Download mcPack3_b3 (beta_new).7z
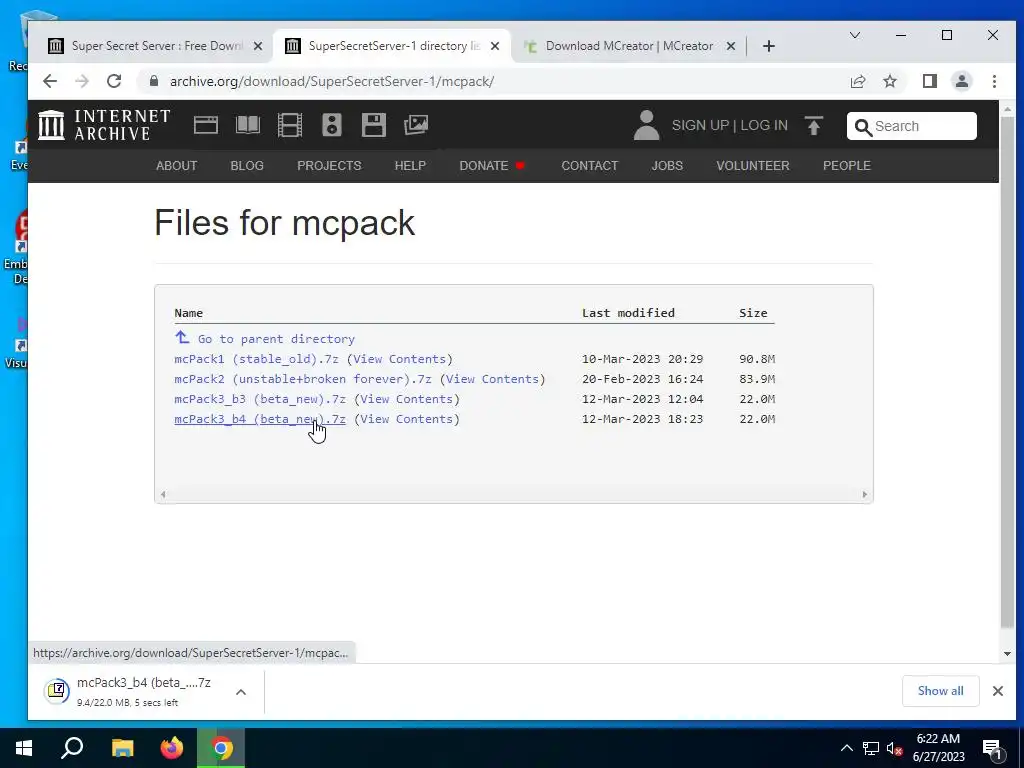Screen dimensions: 1024x768 tap(260, 399)
